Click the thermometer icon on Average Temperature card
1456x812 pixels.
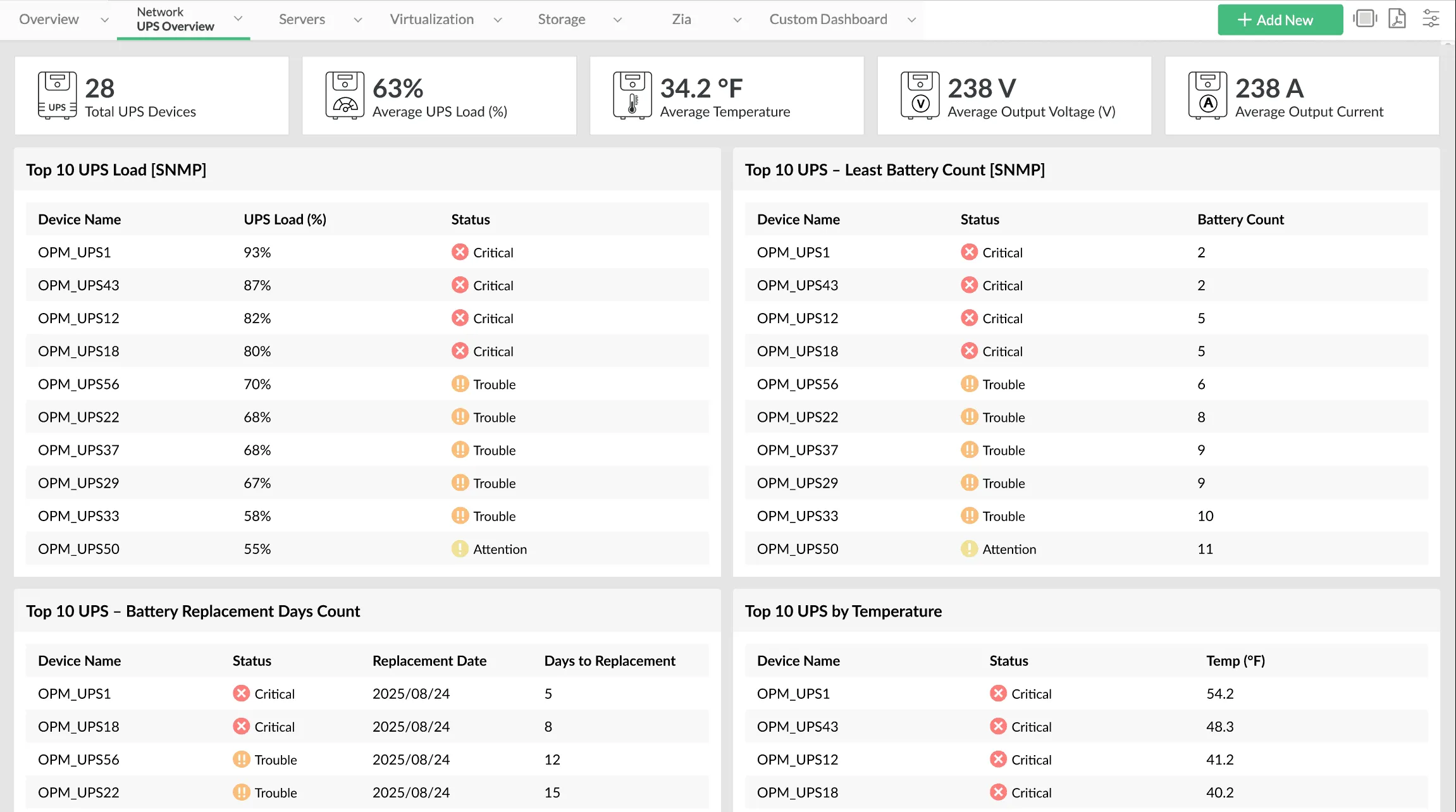632,95
